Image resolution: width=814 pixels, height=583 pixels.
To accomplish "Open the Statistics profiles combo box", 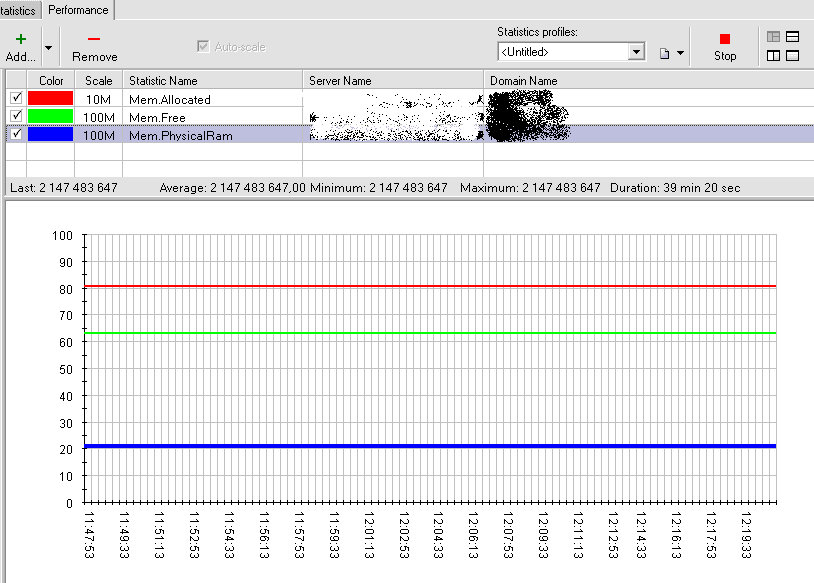I will point(636,52).
